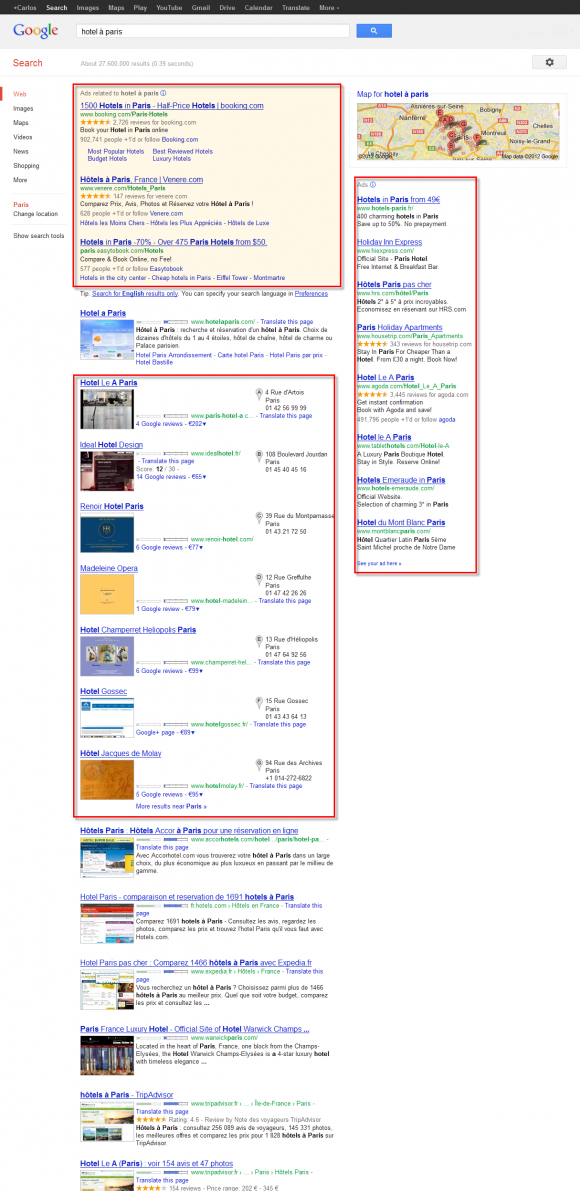Click thumbnail of Hotel Le A Paris result
This screenshot has width=580, height=1191.
[107, 409]
